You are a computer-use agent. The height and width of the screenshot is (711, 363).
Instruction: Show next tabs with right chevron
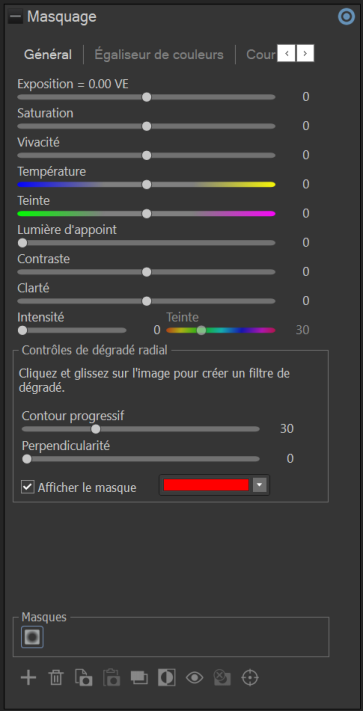click(305, 54)
